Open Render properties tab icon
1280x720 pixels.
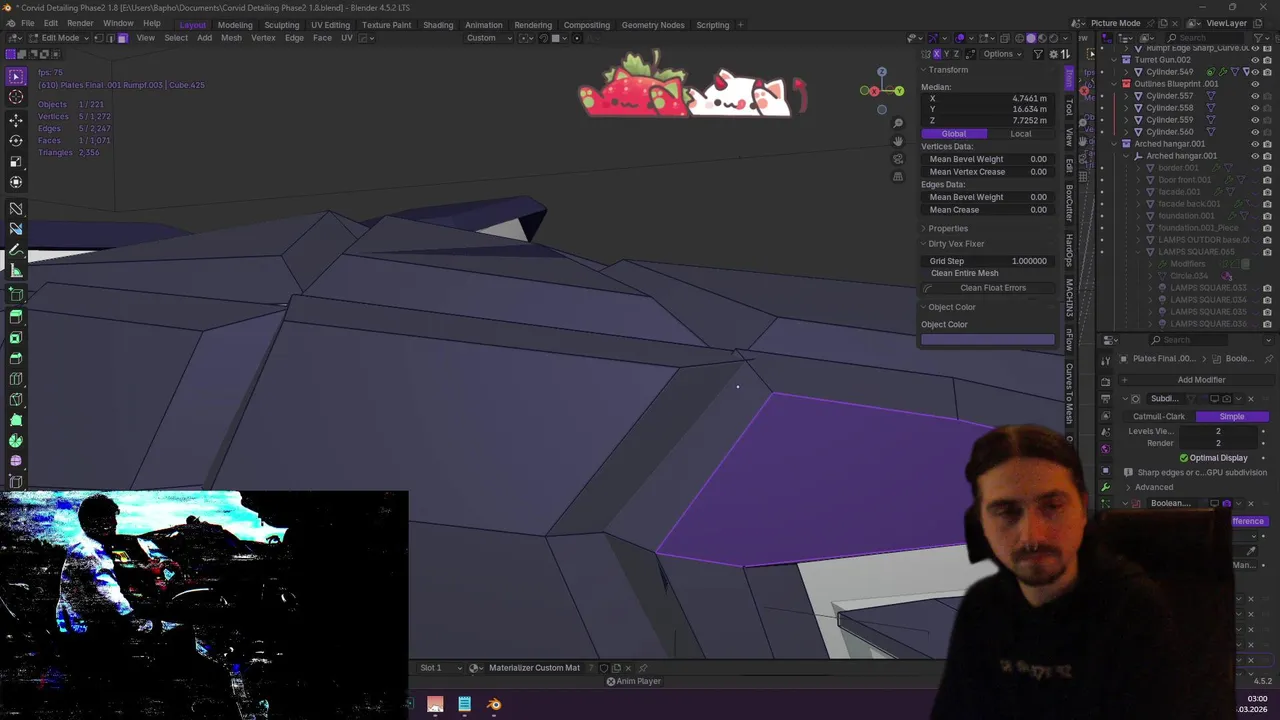point(1105,382)
